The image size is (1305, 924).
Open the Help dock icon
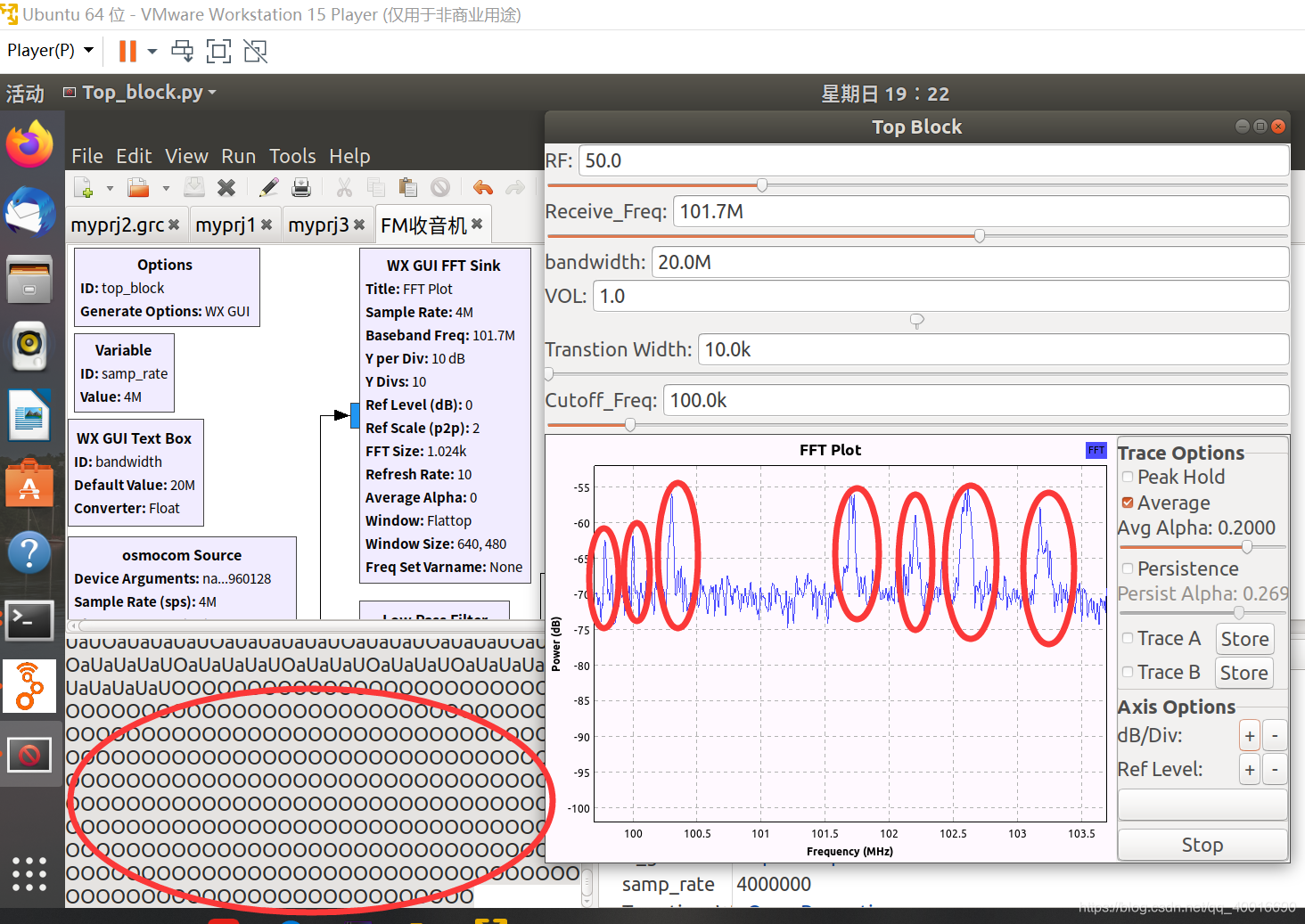click(30, 552)
